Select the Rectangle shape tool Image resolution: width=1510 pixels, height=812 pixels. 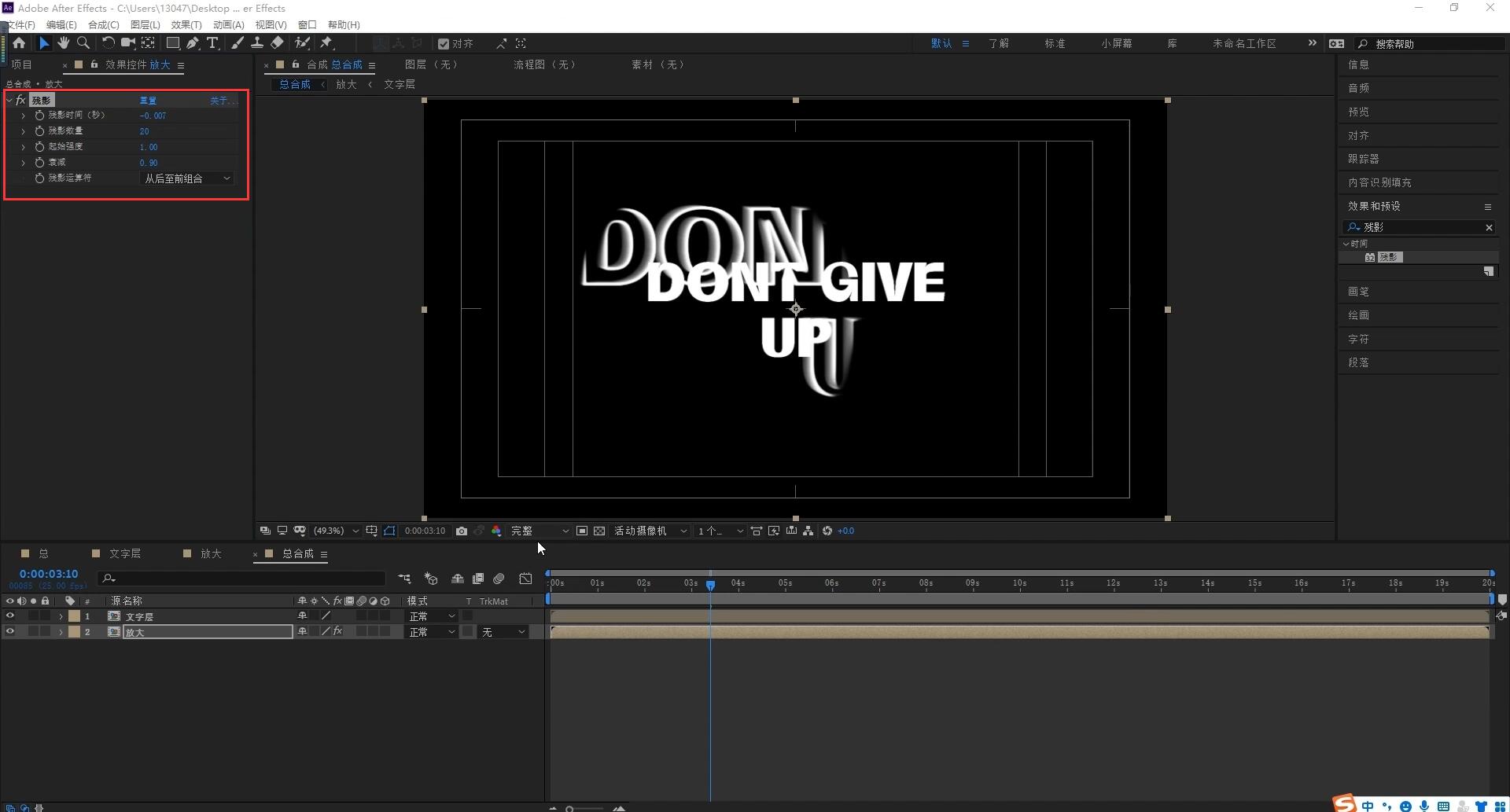(x=173, y=43)
